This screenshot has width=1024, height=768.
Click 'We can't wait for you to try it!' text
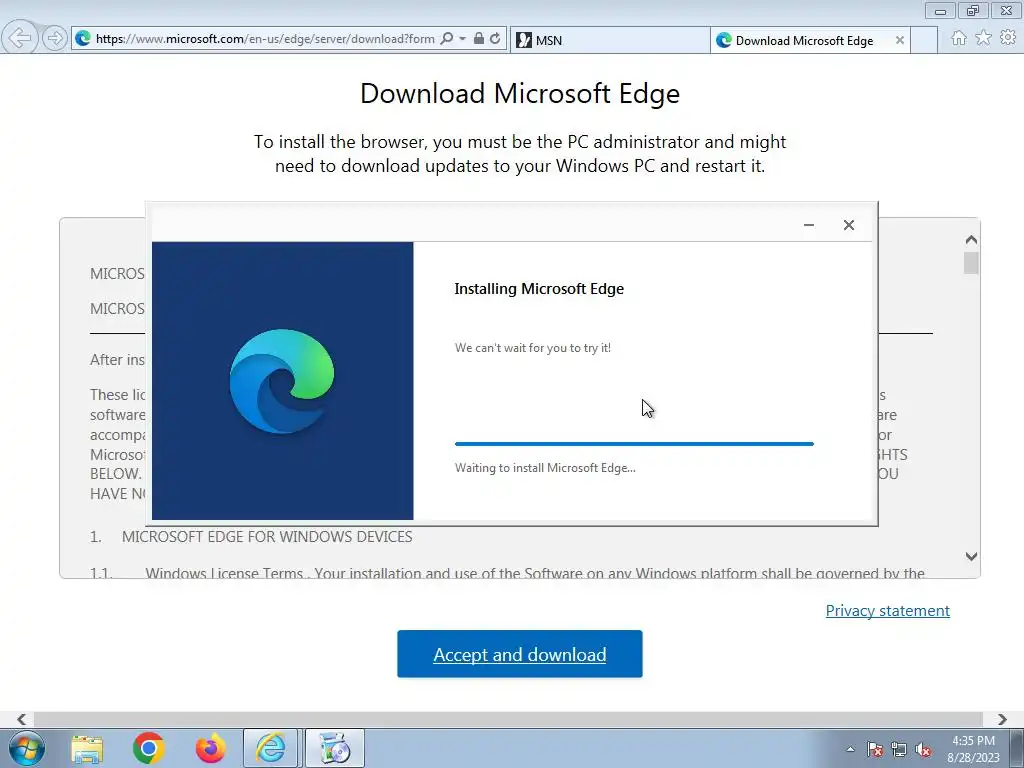[x=533, y=348]
